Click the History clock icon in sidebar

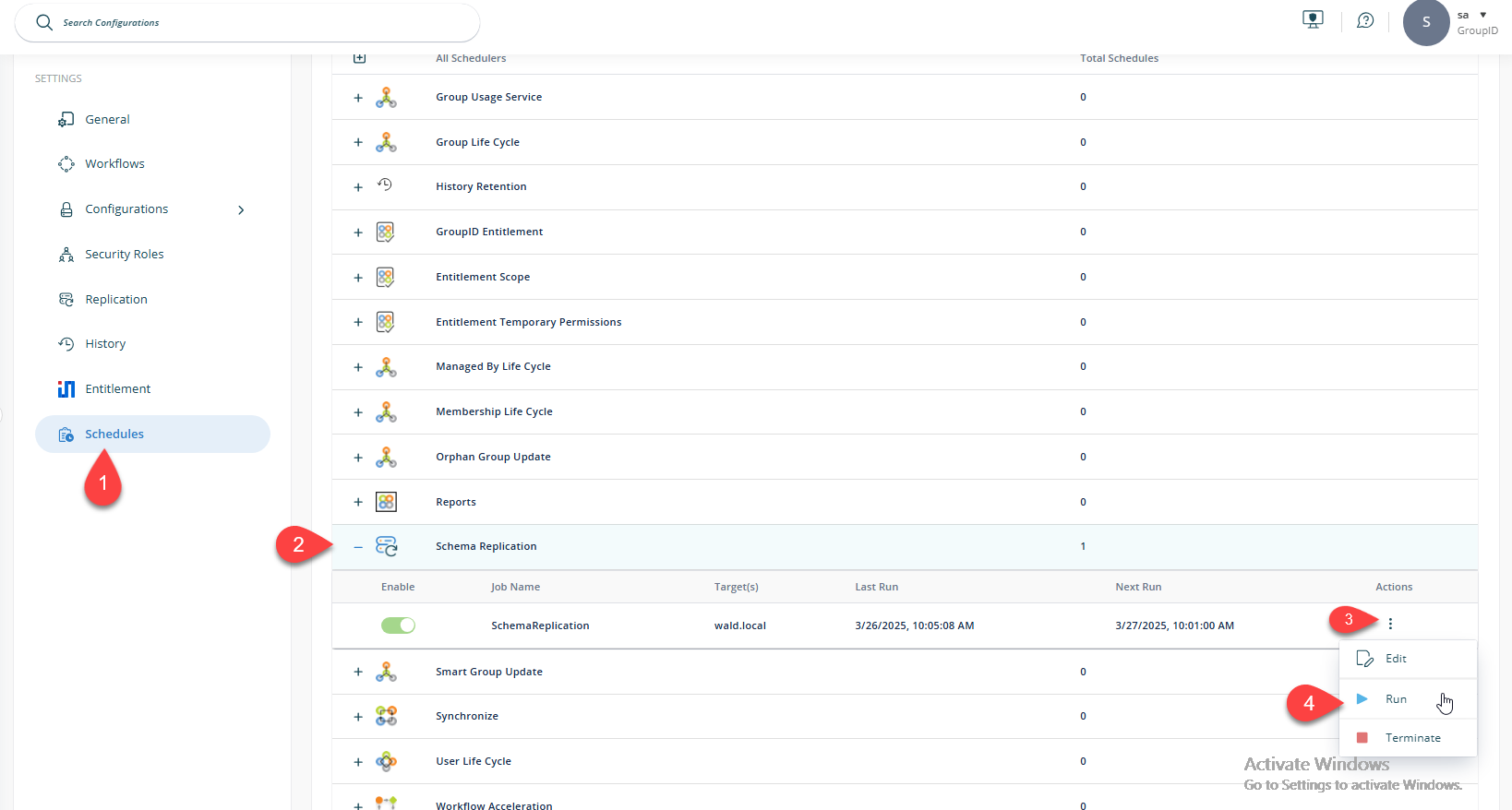[66, 343]
